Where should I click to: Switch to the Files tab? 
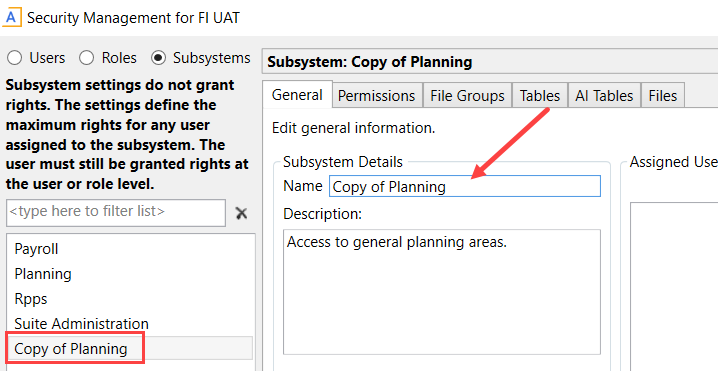(663, 95)
